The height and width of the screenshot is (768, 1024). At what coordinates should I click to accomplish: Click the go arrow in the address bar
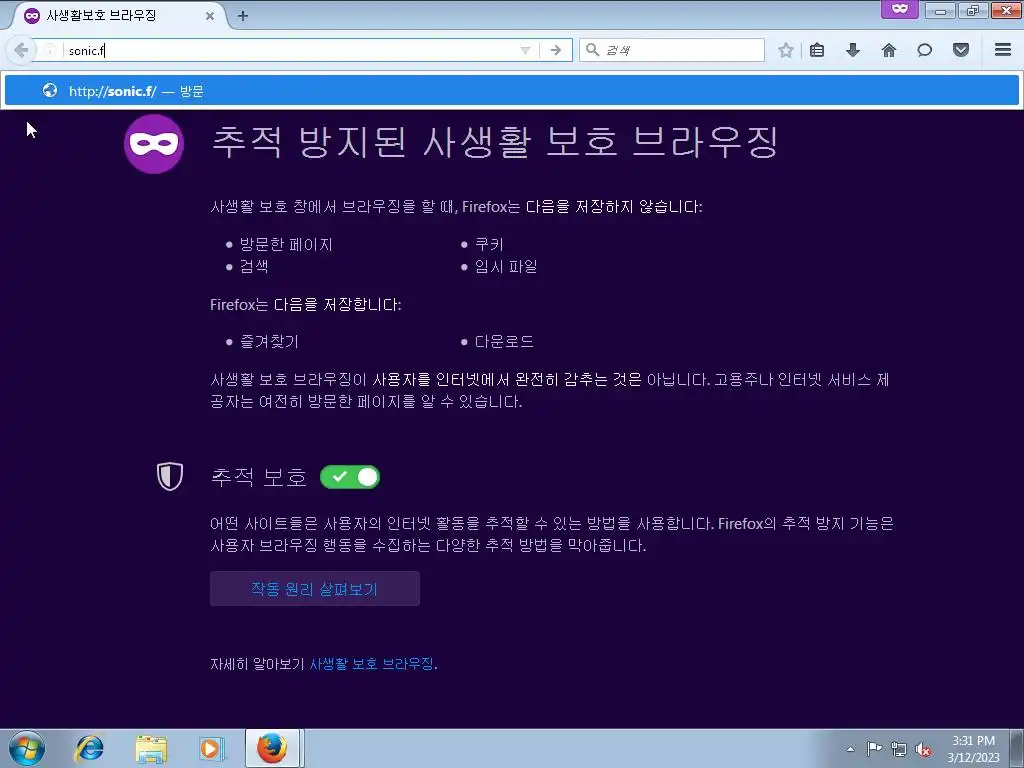point(556,50)
